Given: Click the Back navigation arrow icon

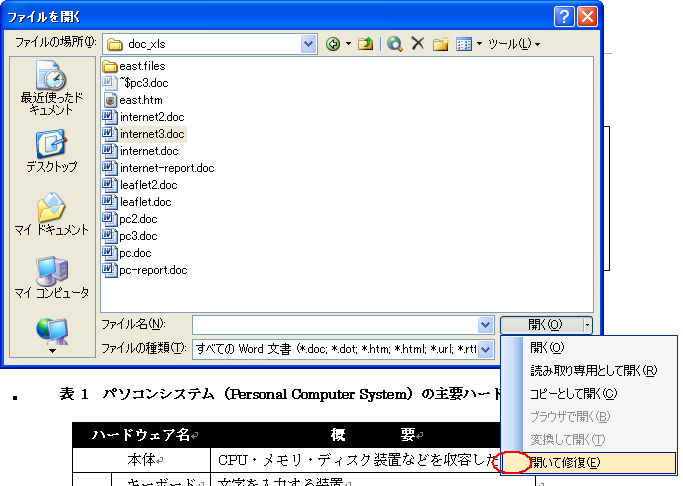Looking at the screenshot, I should [x=333, y=44].
